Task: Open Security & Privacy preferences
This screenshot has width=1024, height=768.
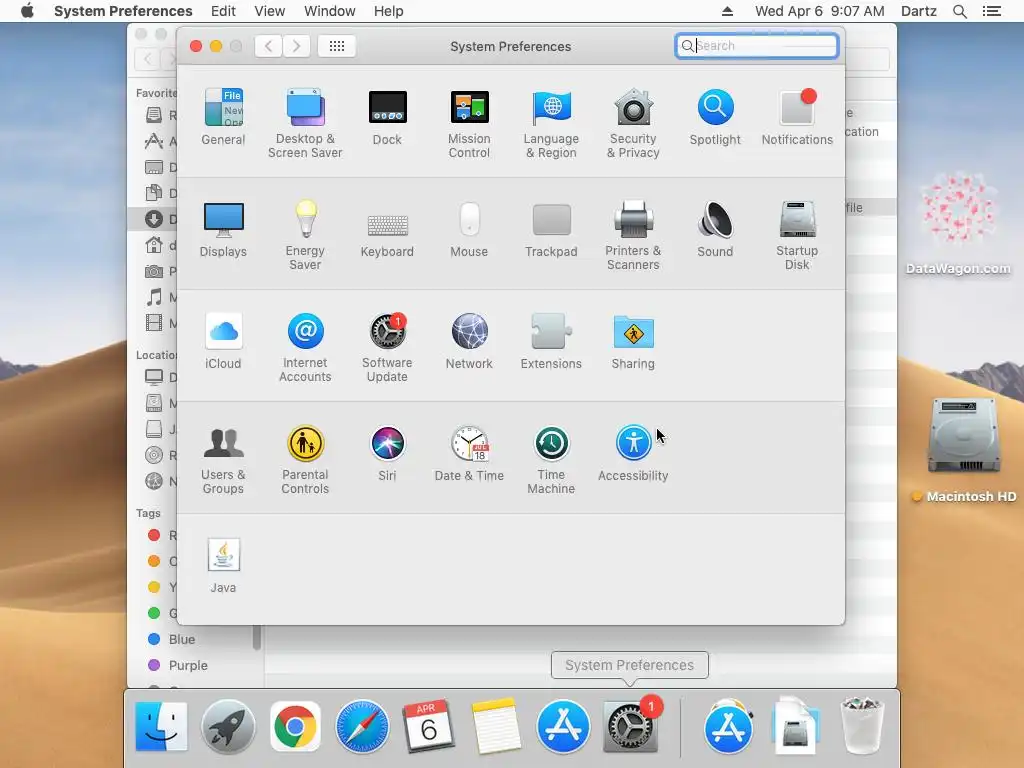Action: [633, 124]
